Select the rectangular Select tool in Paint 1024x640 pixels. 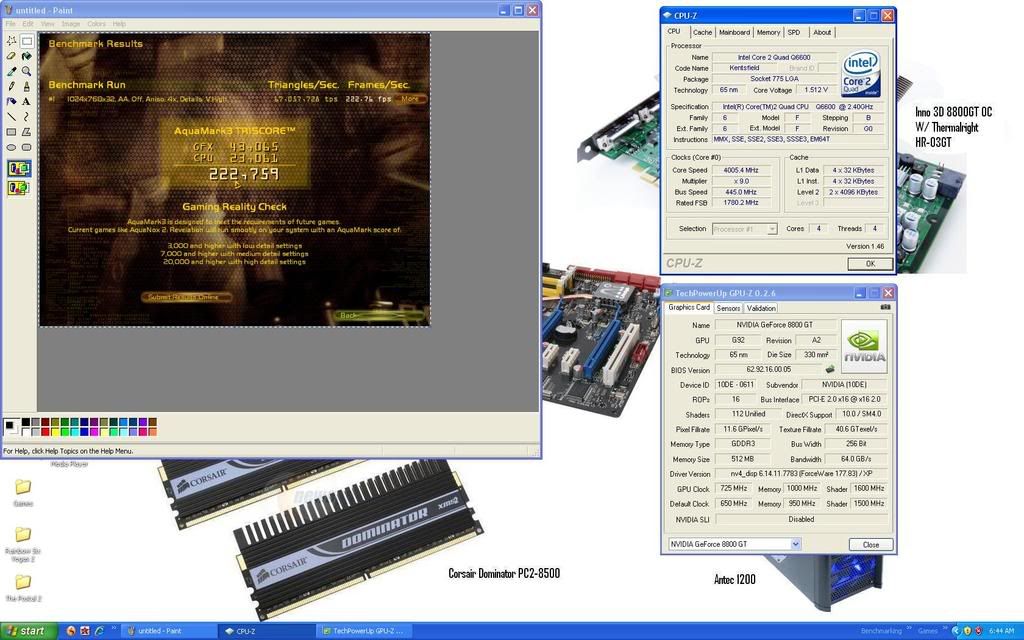pyautogui.click(x=27, y=40)
